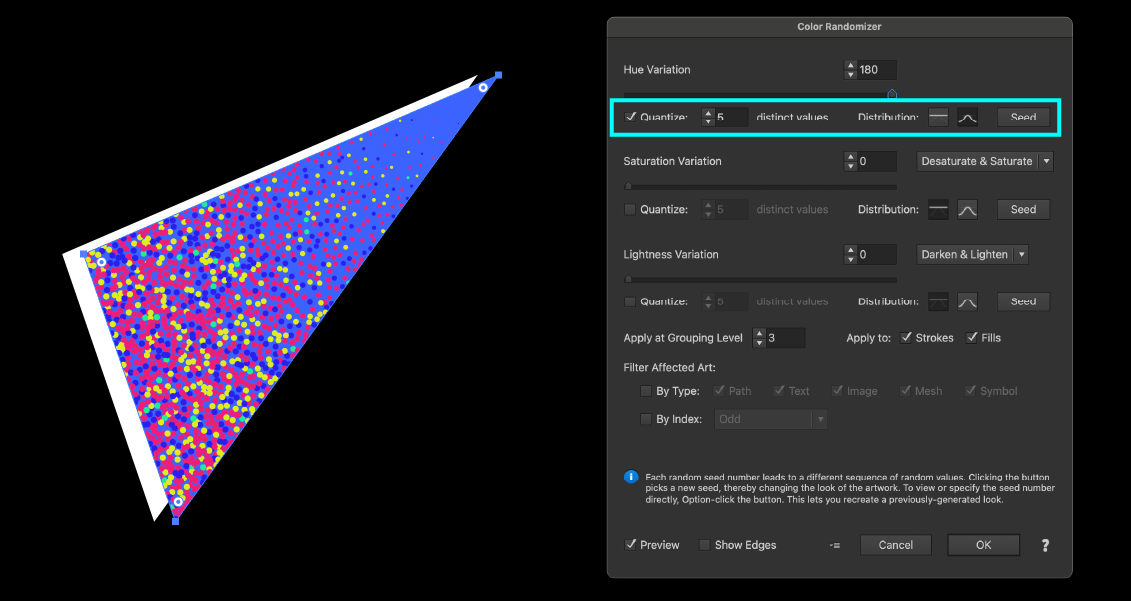Click the Apply at Grouping Level value field
The height and width of the screenshot is (601, 1131).
[785, 338]
